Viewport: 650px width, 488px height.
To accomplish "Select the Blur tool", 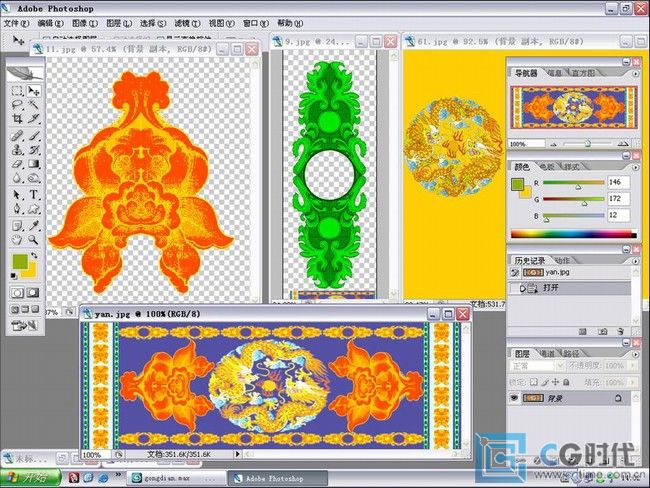I will [x=17, y=178].
